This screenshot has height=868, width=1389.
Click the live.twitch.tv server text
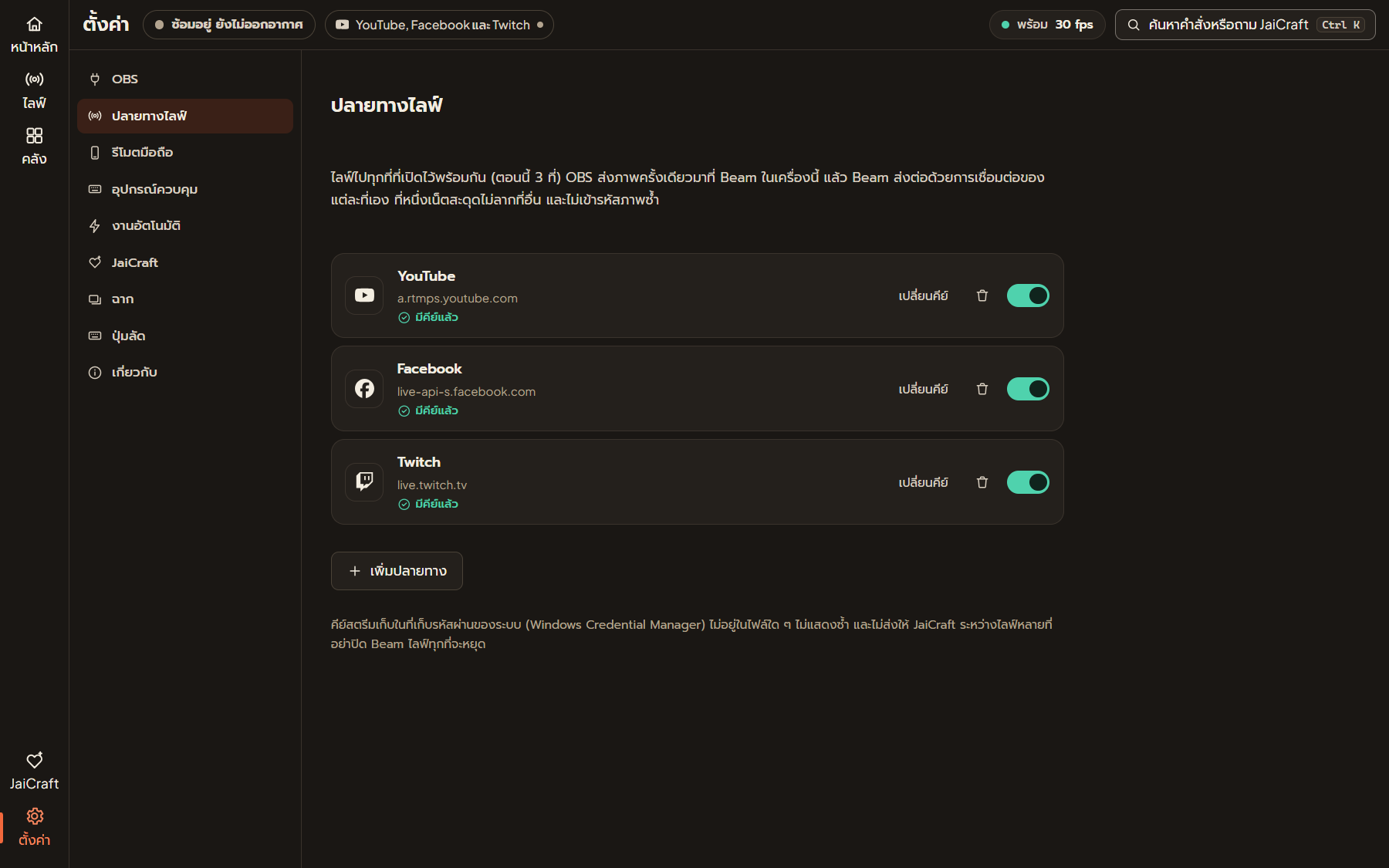[x=432, y=485]
